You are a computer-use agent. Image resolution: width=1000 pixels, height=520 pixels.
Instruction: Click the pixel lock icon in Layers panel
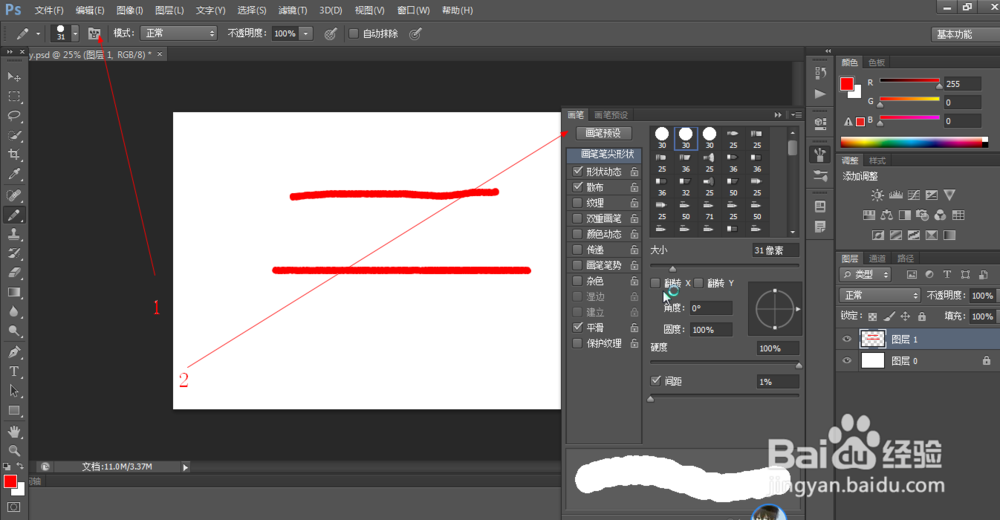(x=889, y=316)
